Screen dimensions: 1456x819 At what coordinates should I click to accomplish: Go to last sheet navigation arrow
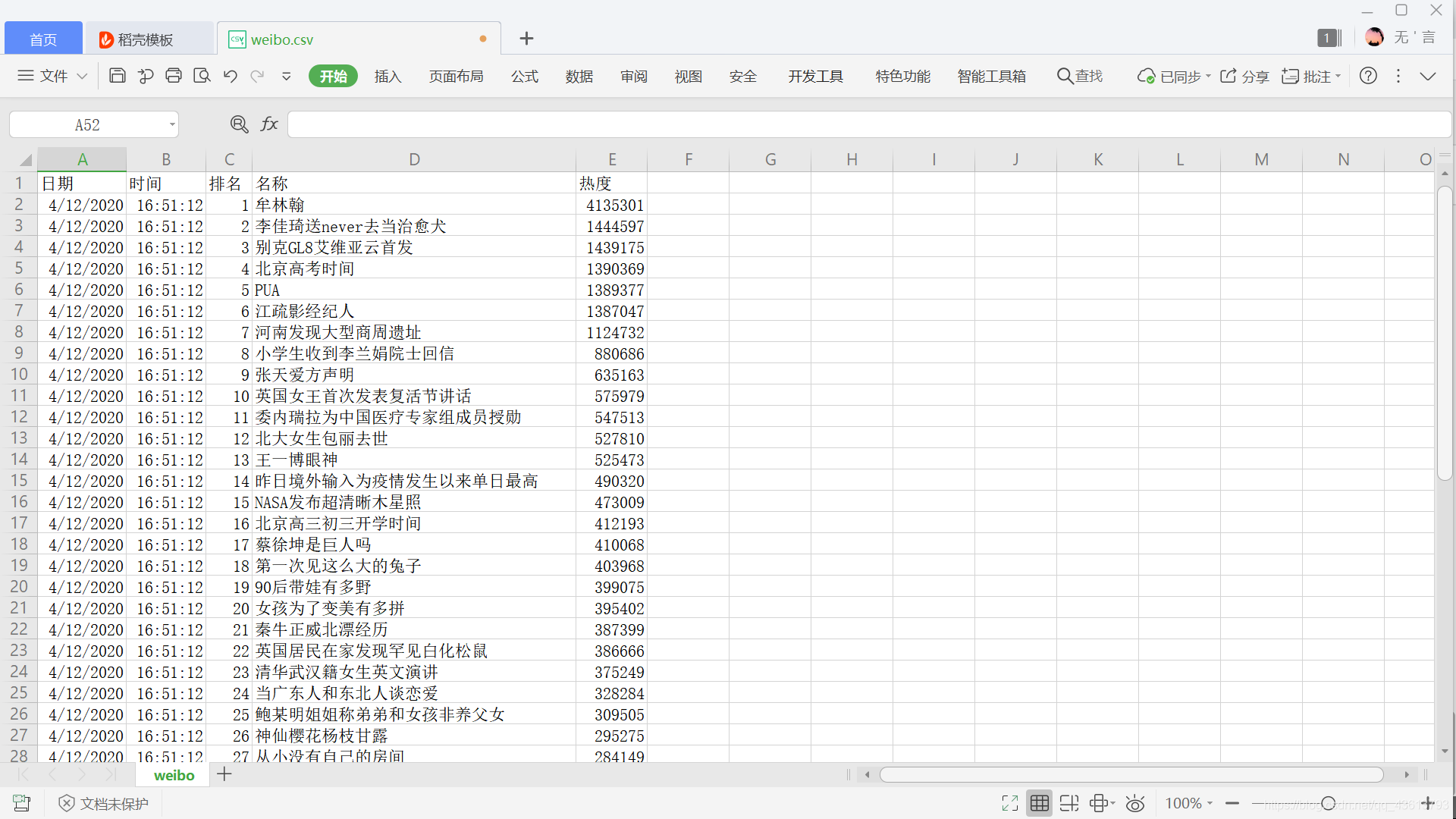111,774
